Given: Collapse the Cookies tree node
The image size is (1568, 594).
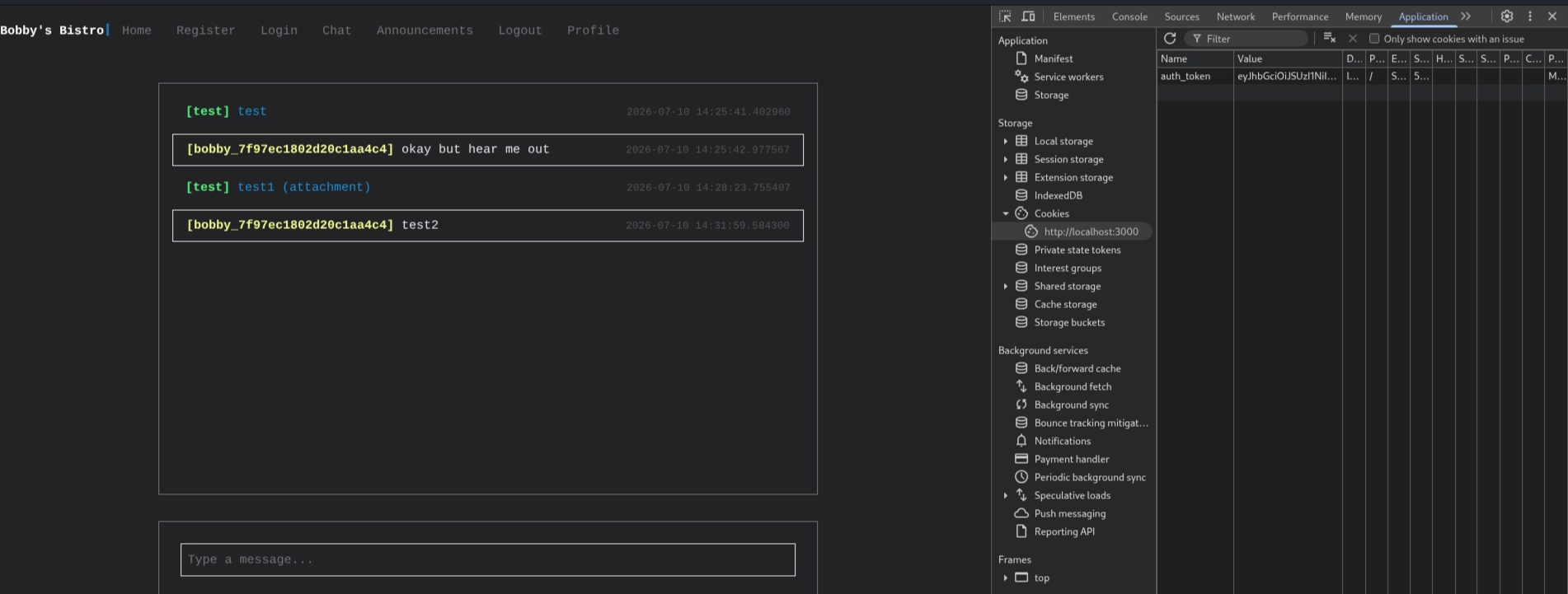Looking at the screenshot, I should (x=1005, y=213).
